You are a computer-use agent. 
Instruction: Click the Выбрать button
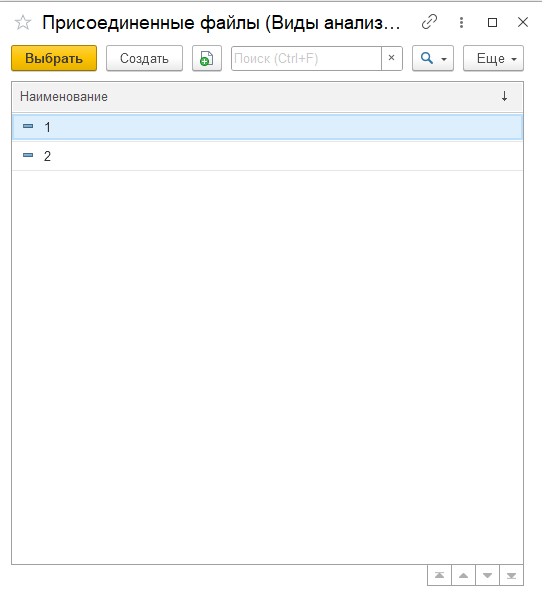[54, 58]
